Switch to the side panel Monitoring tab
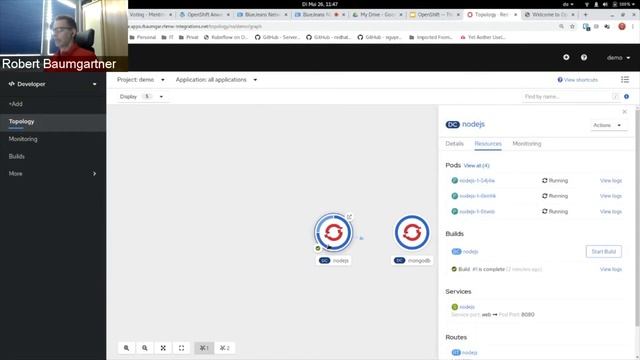Screen dimensions: 640x360 527,144
